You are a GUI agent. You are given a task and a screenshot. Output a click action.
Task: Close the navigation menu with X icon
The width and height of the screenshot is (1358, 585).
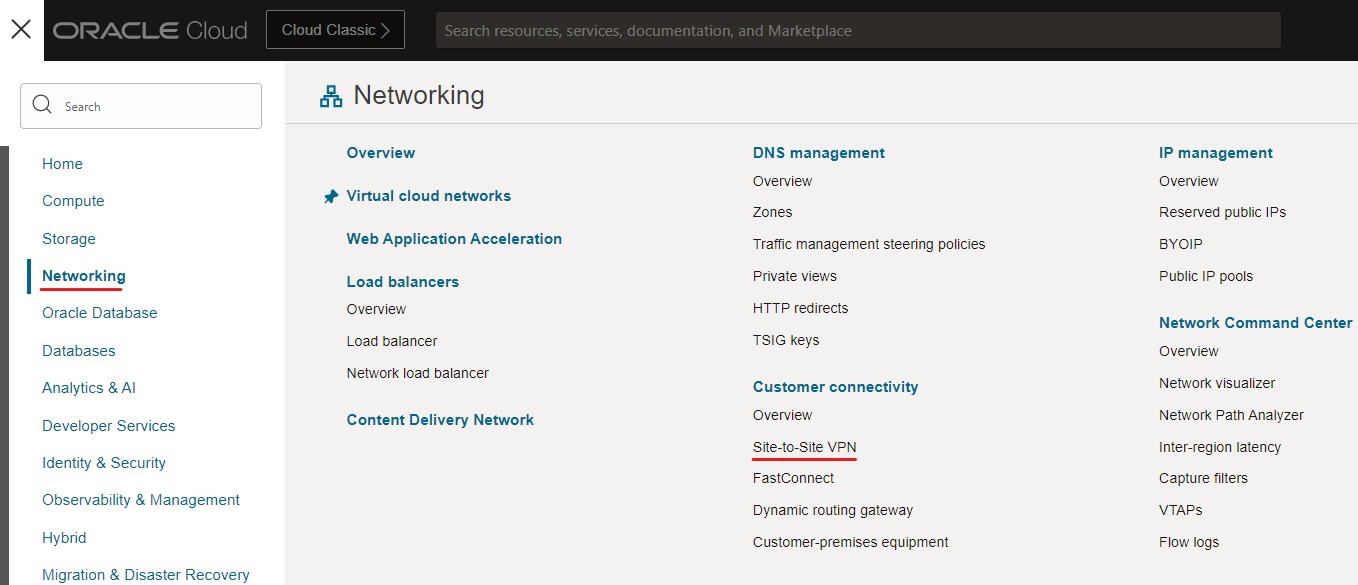21,29
